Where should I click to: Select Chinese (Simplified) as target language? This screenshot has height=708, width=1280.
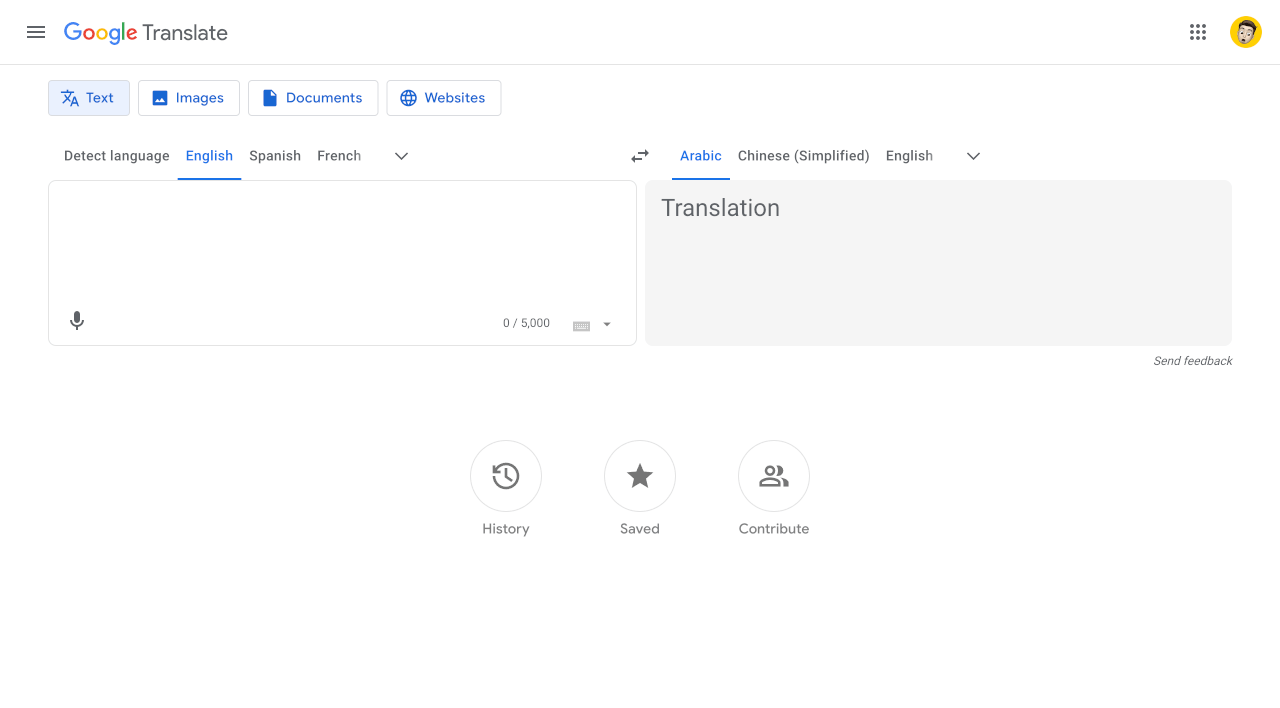pos(803,156)
